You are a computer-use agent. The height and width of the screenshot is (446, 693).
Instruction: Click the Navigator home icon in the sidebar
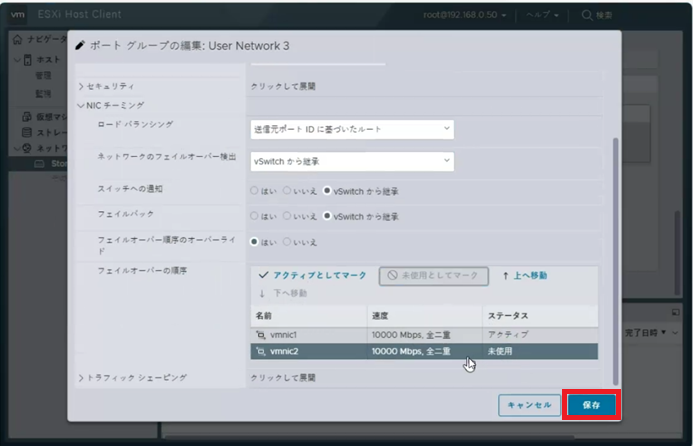(x=19, y=39)
